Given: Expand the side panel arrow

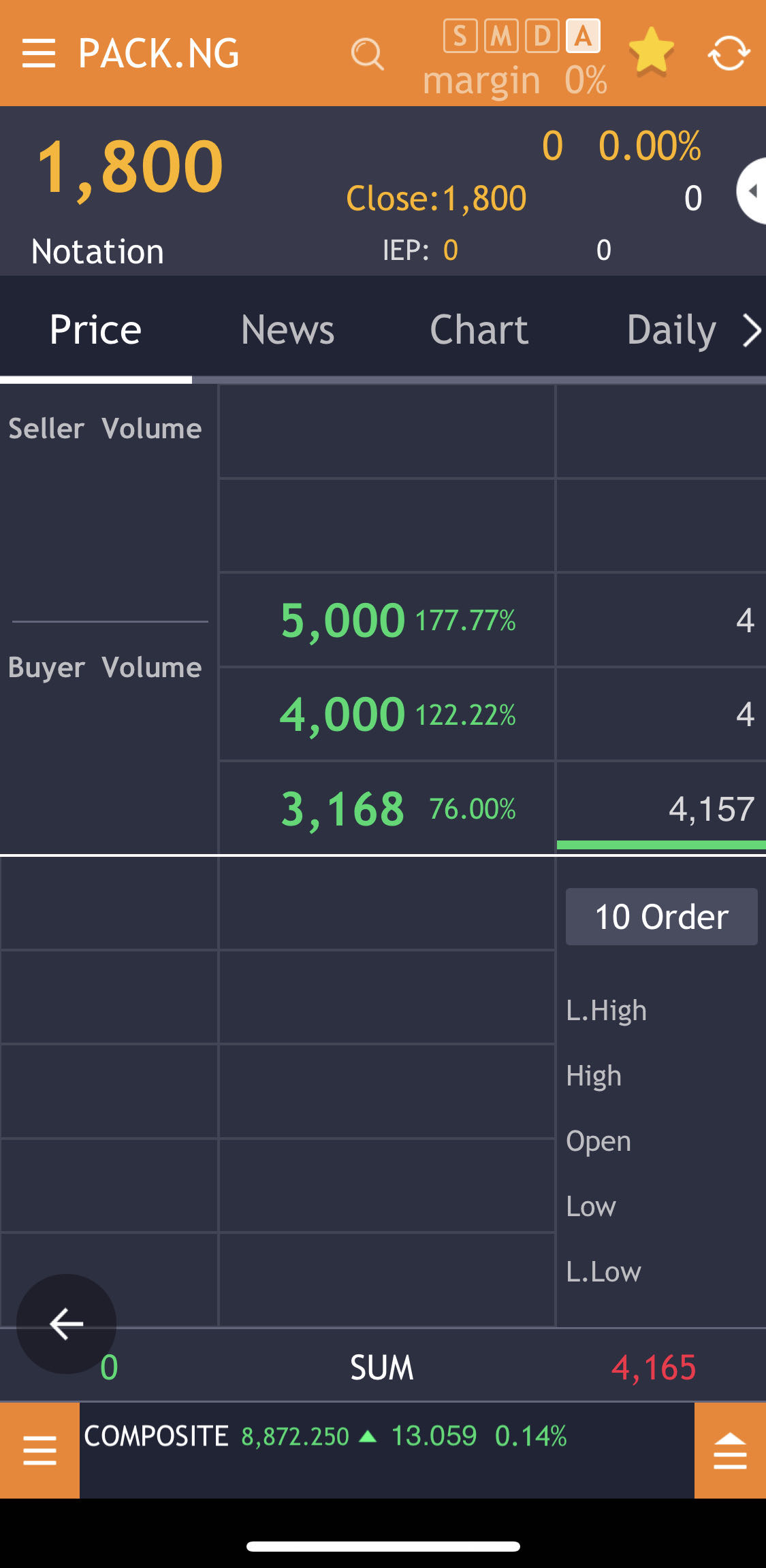Looking at the screenshot, I should click(752, 191).
